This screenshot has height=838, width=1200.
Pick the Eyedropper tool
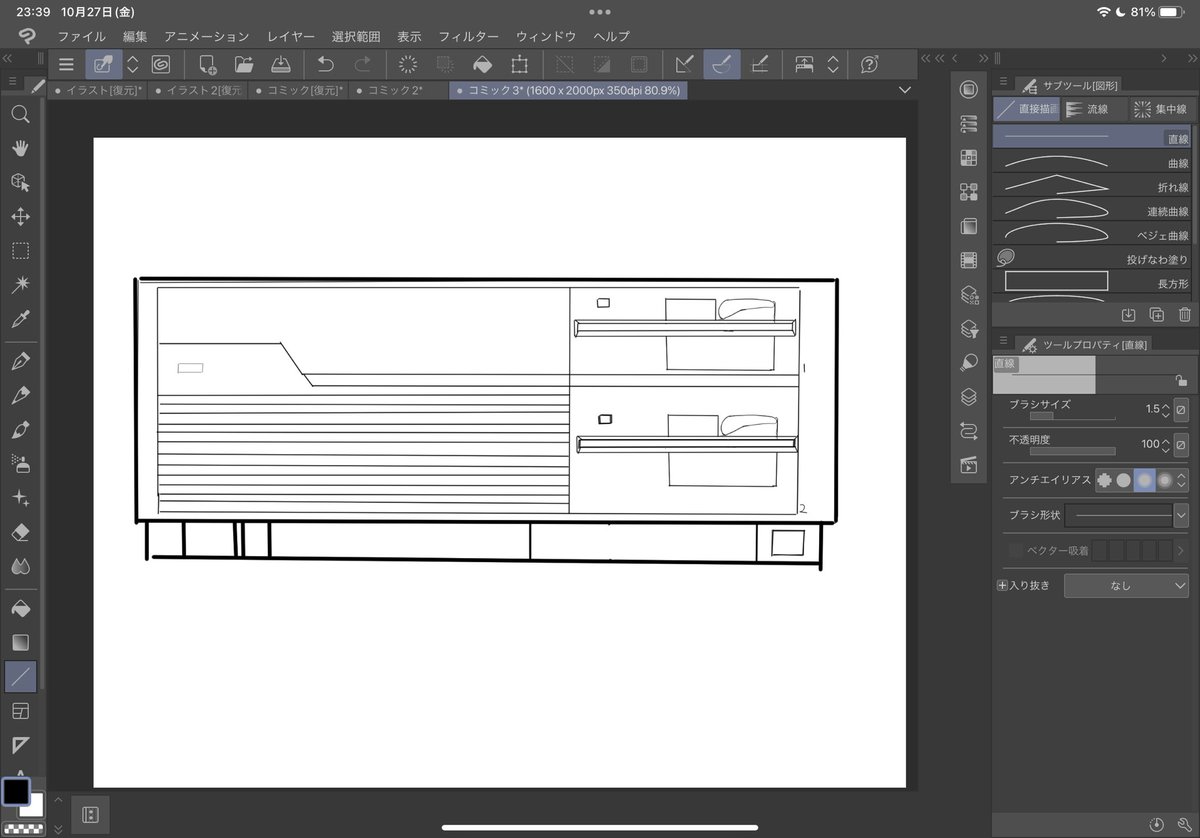[20, 320]
